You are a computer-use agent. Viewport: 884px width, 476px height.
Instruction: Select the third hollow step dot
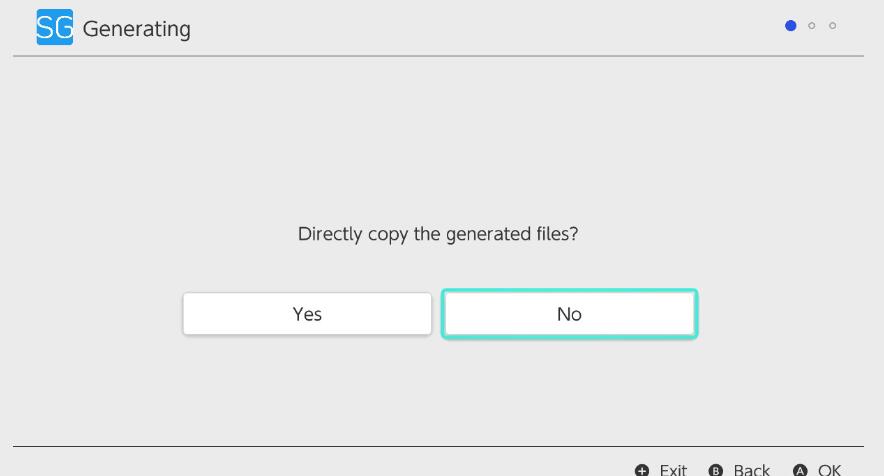coord(833,26)
